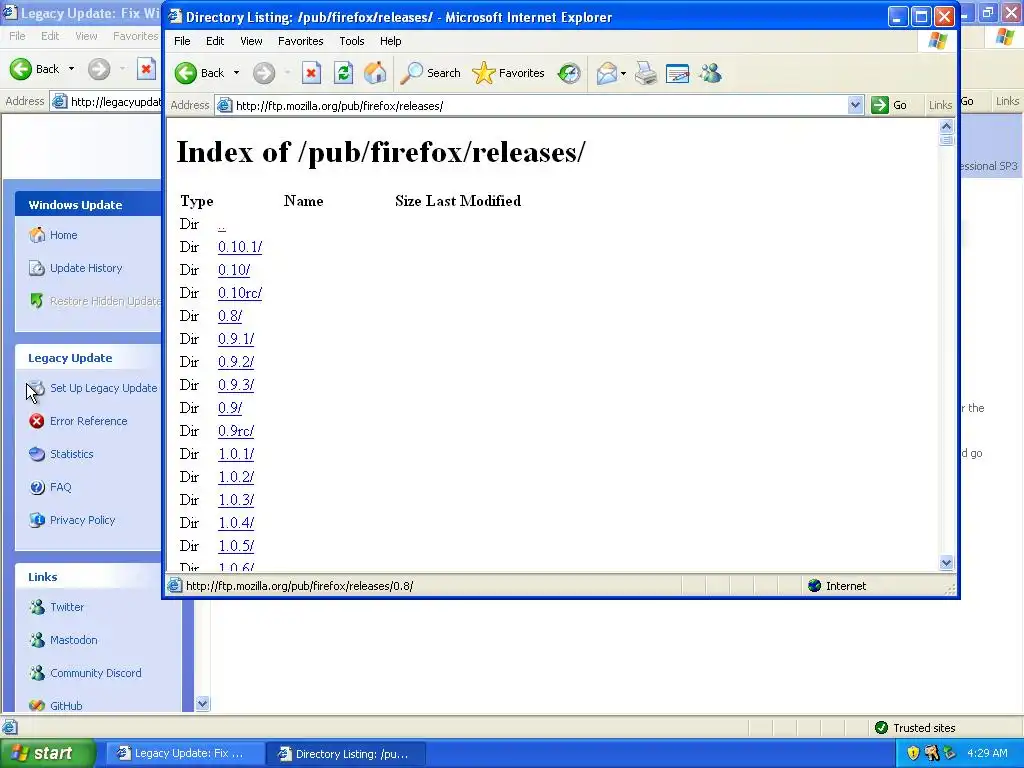Screen dimensions: 1024x768
Task: Open Help menu in Directory Listing window
Action: point(391,41)
